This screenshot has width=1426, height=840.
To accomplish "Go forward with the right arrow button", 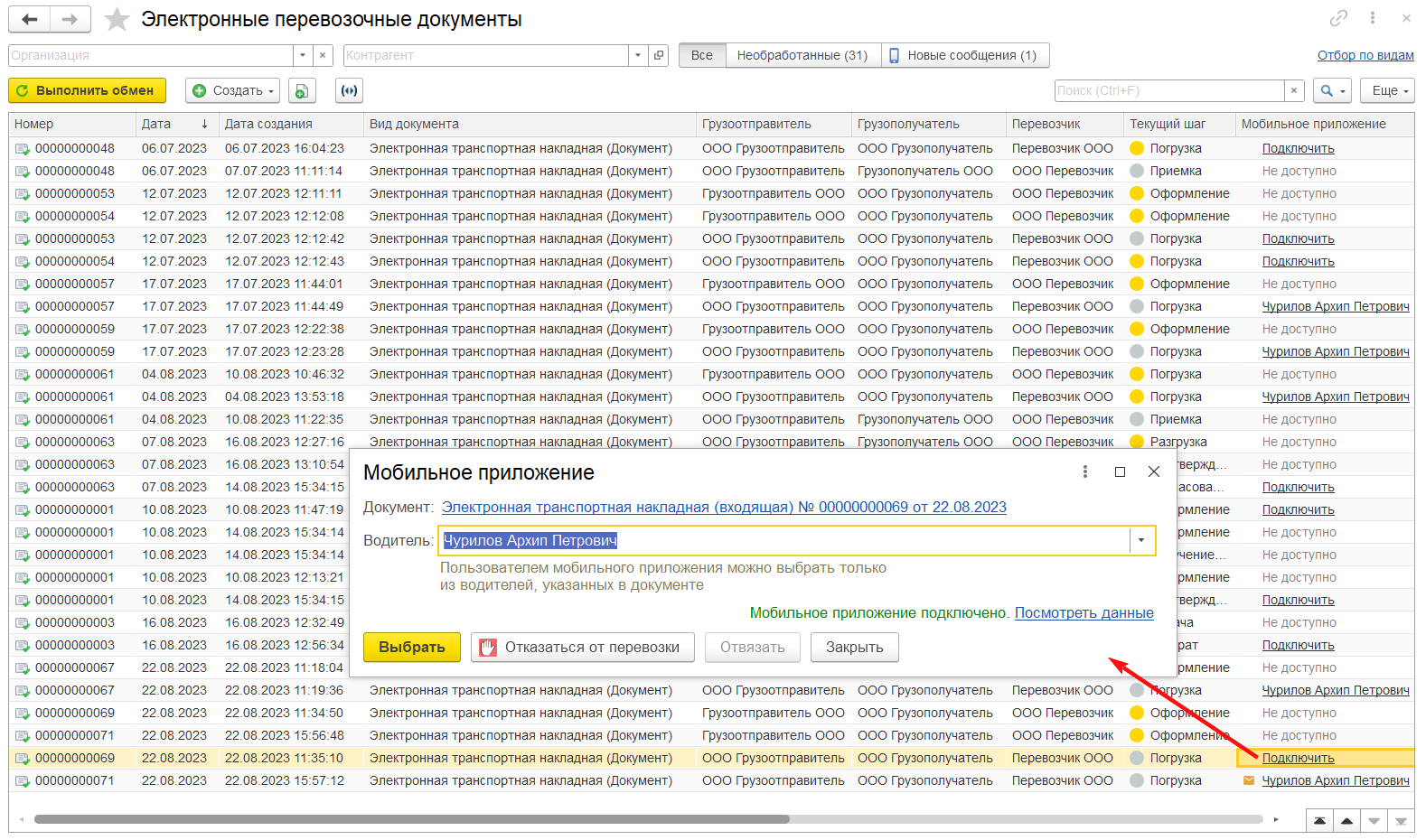I will (70, 19).
